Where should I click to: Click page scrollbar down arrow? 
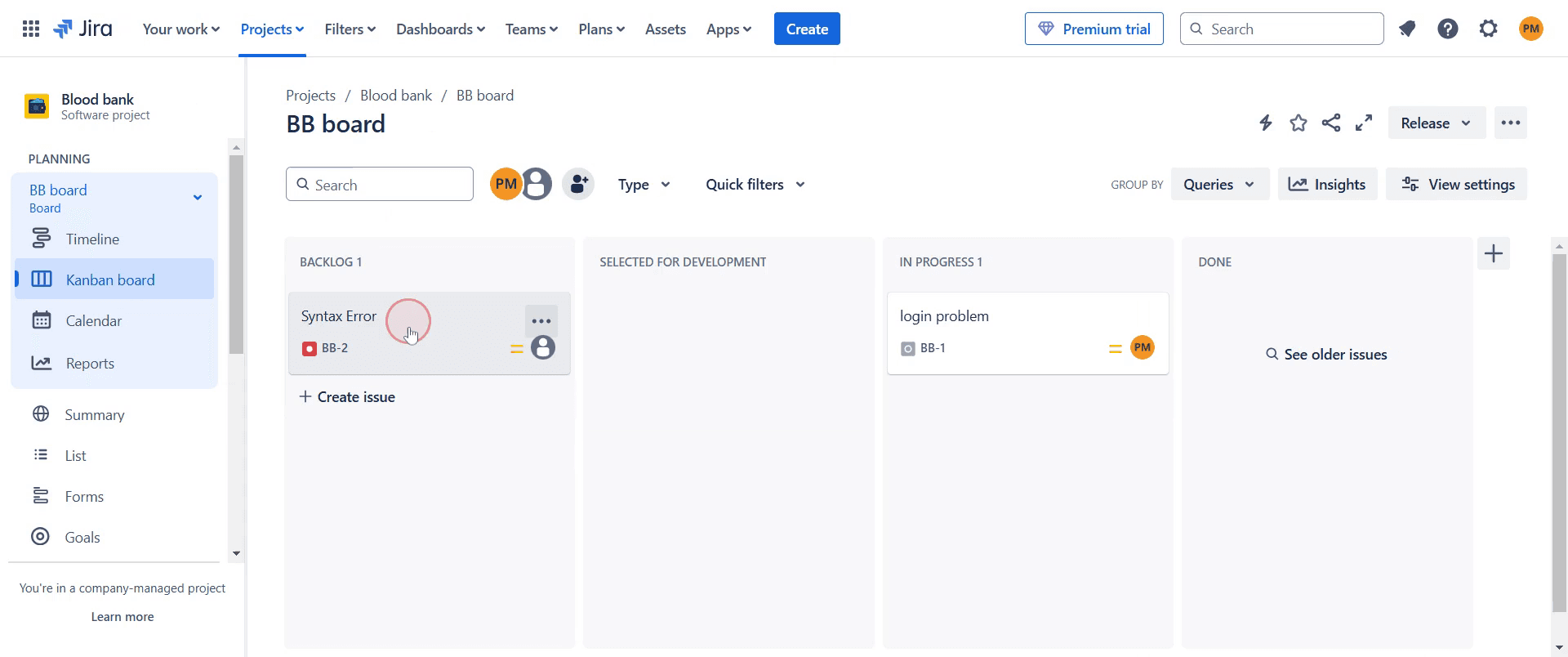pyautogui.click(x=1560, y=647)
